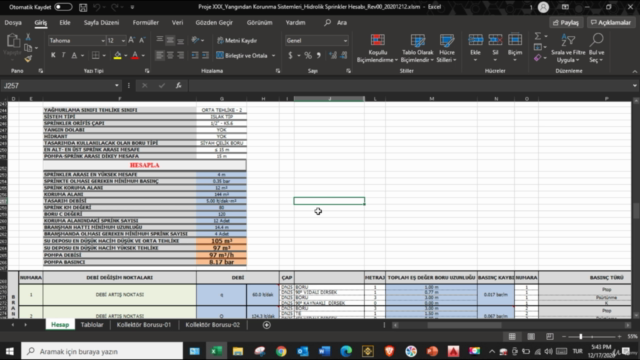Screen dimensions: 640x360
Task: Click Birleştir ve Ortala merge button
Action: [242, 56]
